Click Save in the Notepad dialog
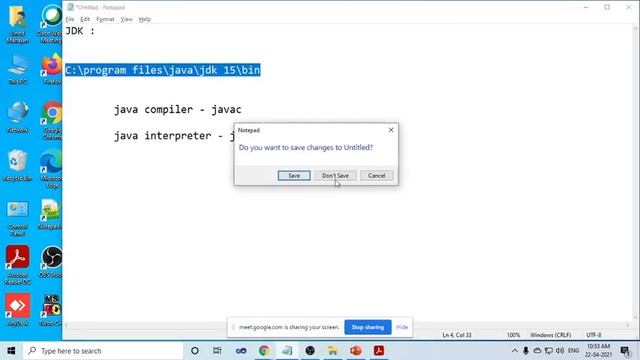Screen dimensions: 640x360 click(x=294, y=176)
